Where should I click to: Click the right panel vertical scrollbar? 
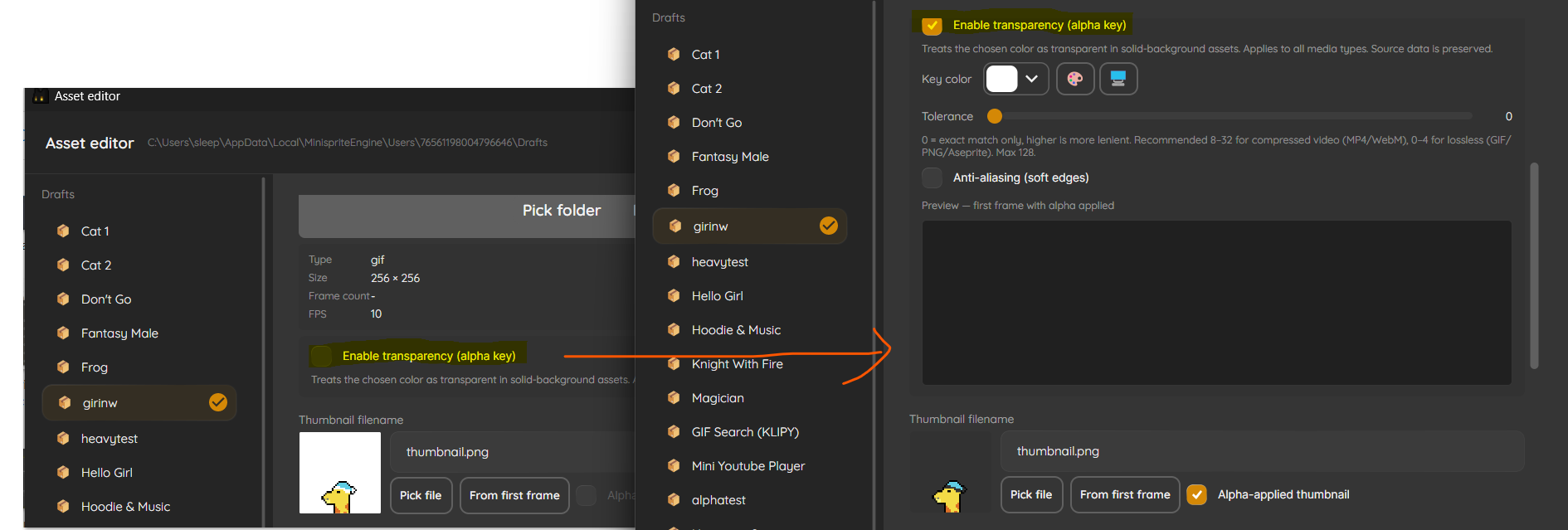click(x=1534, y=265)
